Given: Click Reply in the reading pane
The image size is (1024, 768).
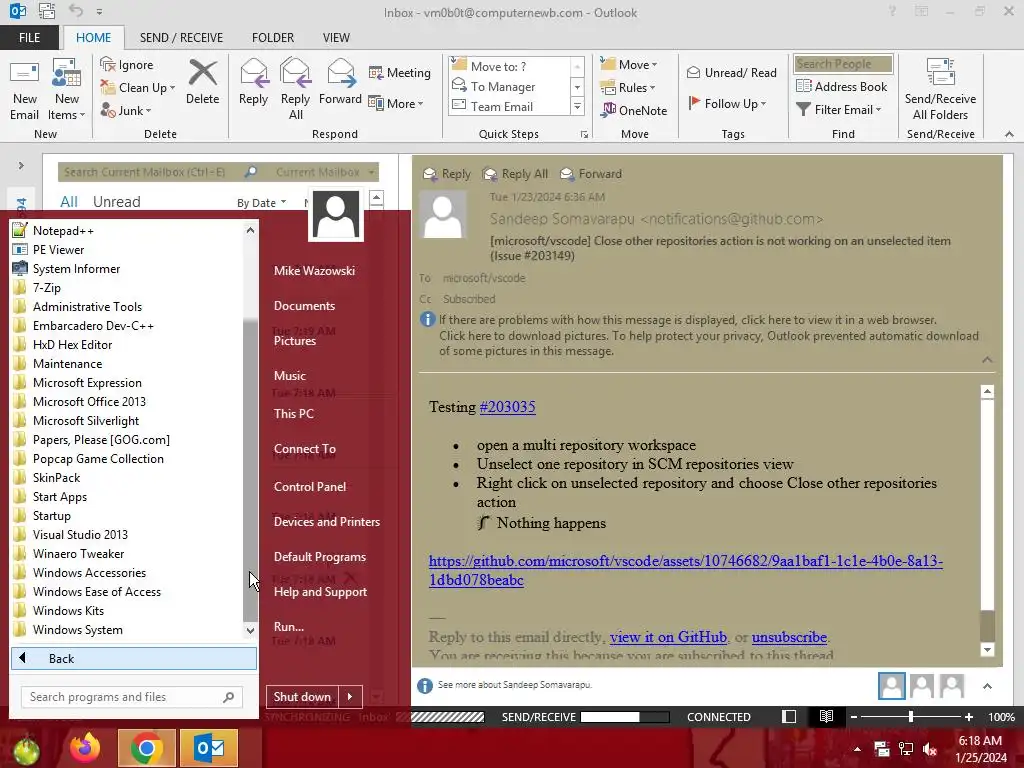Looking at the screenshot, I should pos(447,174).
